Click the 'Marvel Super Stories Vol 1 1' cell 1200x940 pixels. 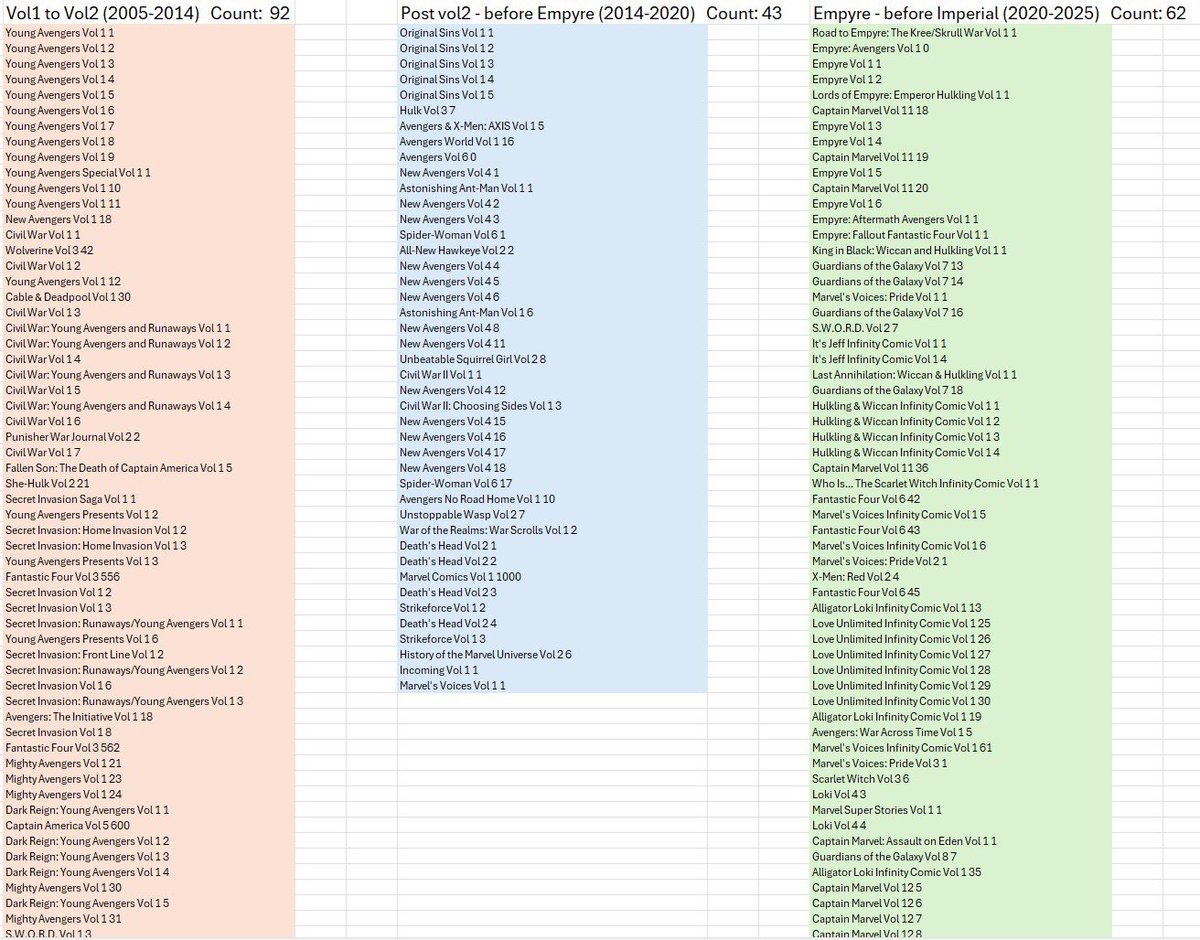pos(877,810)
